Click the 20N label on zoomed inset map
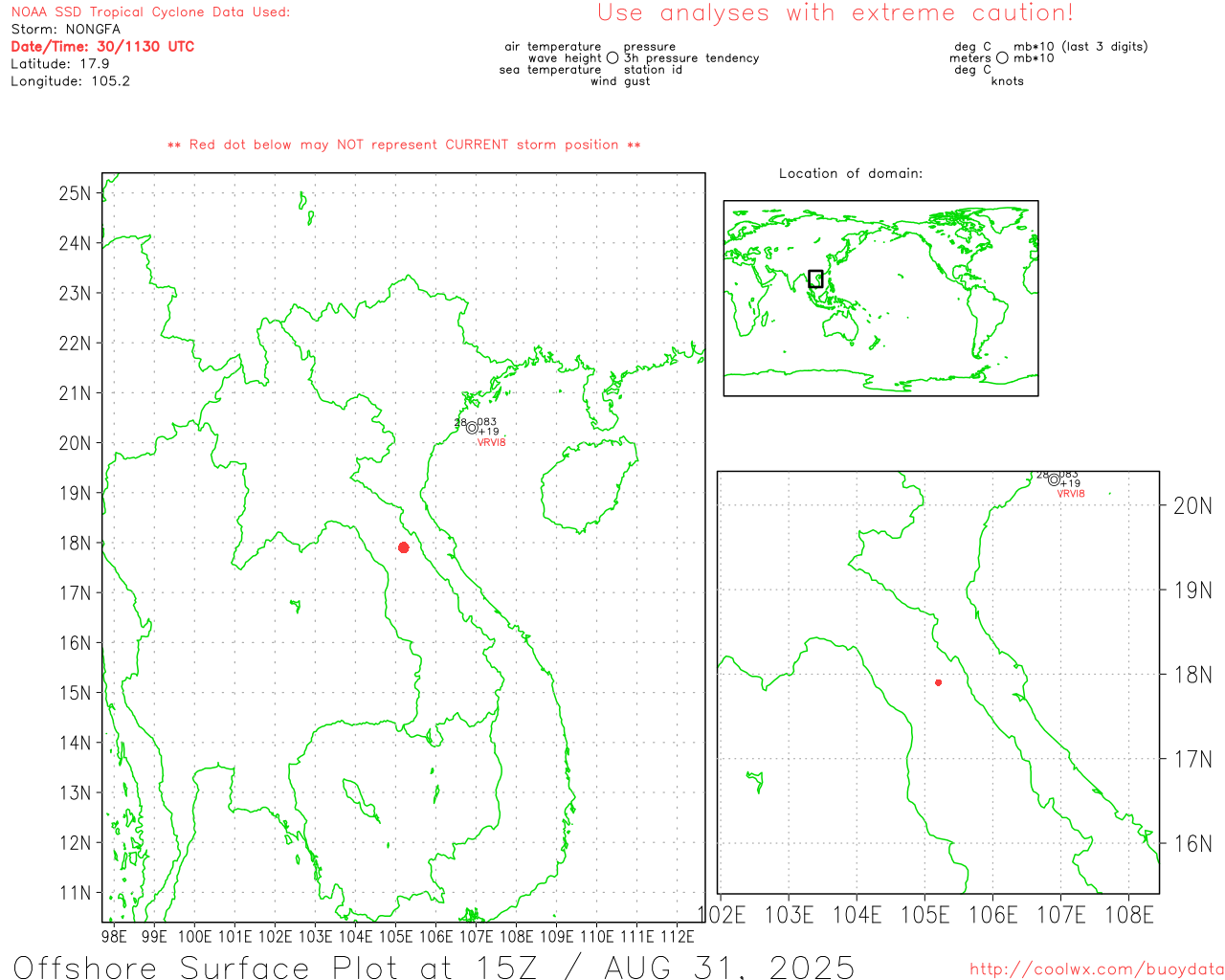The height and width of the screenshot is (980, 1225). coord(1192,505)
